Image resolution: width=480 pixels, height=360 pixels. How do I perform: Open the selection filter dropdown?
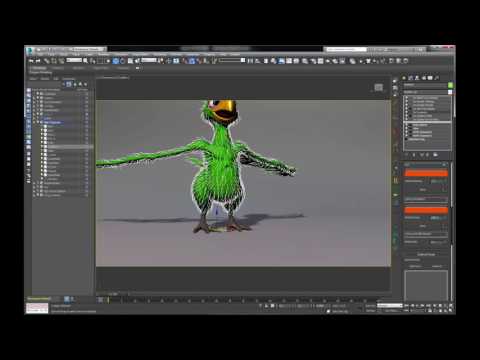[x=74, y=60]
